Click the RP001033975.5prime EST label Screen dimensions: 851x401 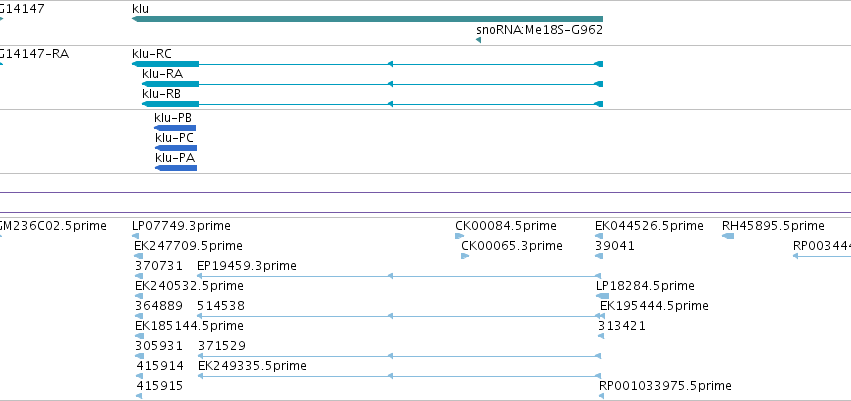[x=665, y=386]
